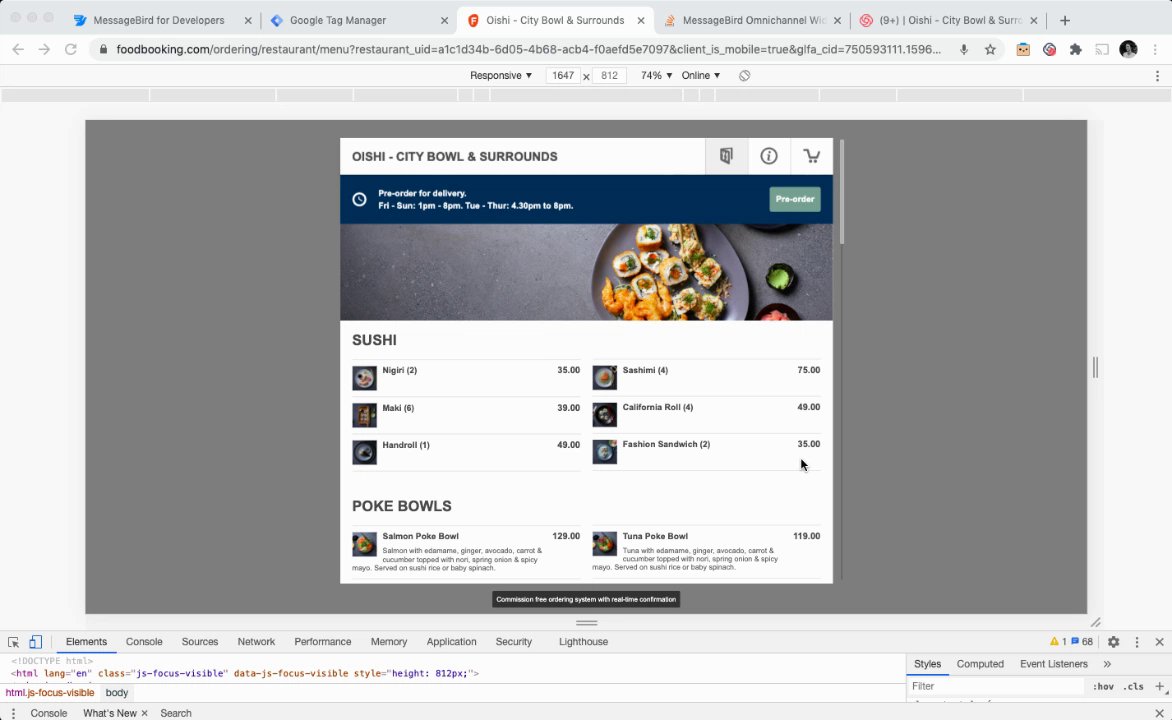Click the cast media icon
The image size is (1172, 720).
(x=1102, y=49)
